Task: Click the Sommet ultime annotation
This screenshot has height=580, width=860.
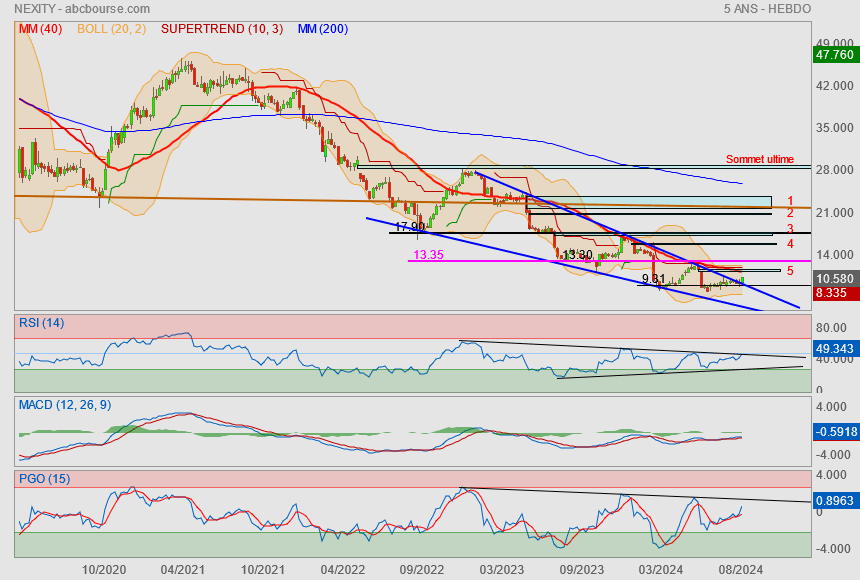Action: [760, 159]
